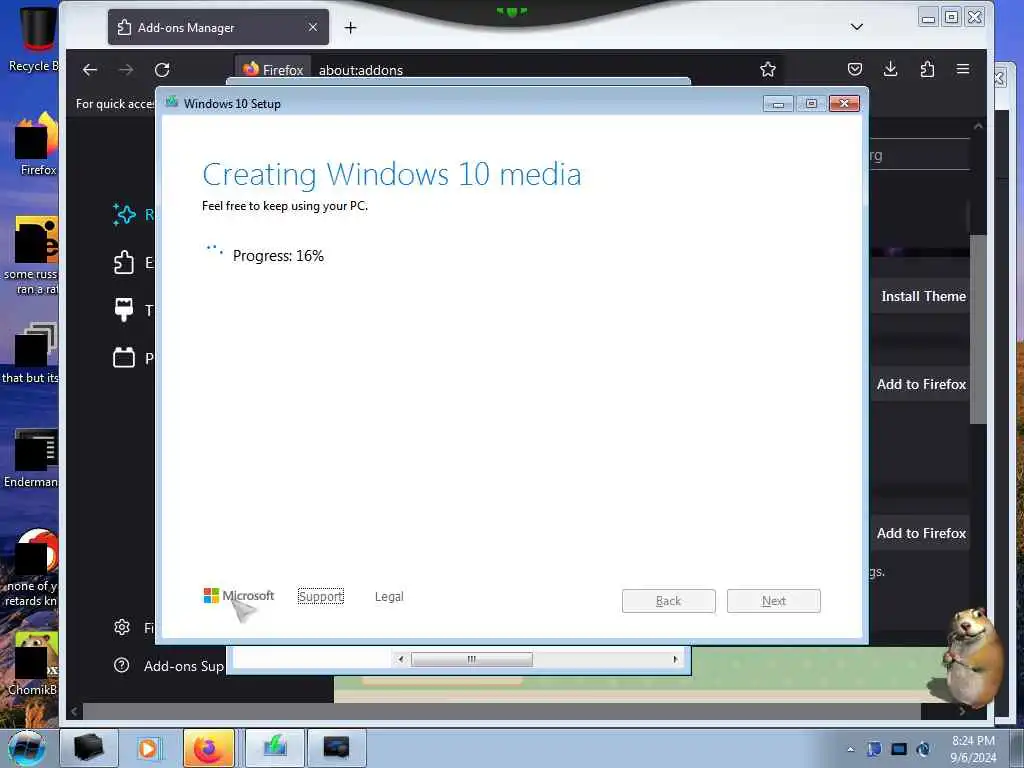Click the lower Add to Firefox button
Image resolution: width=1024 pixels, height=768 pixels.
point(921,533)
